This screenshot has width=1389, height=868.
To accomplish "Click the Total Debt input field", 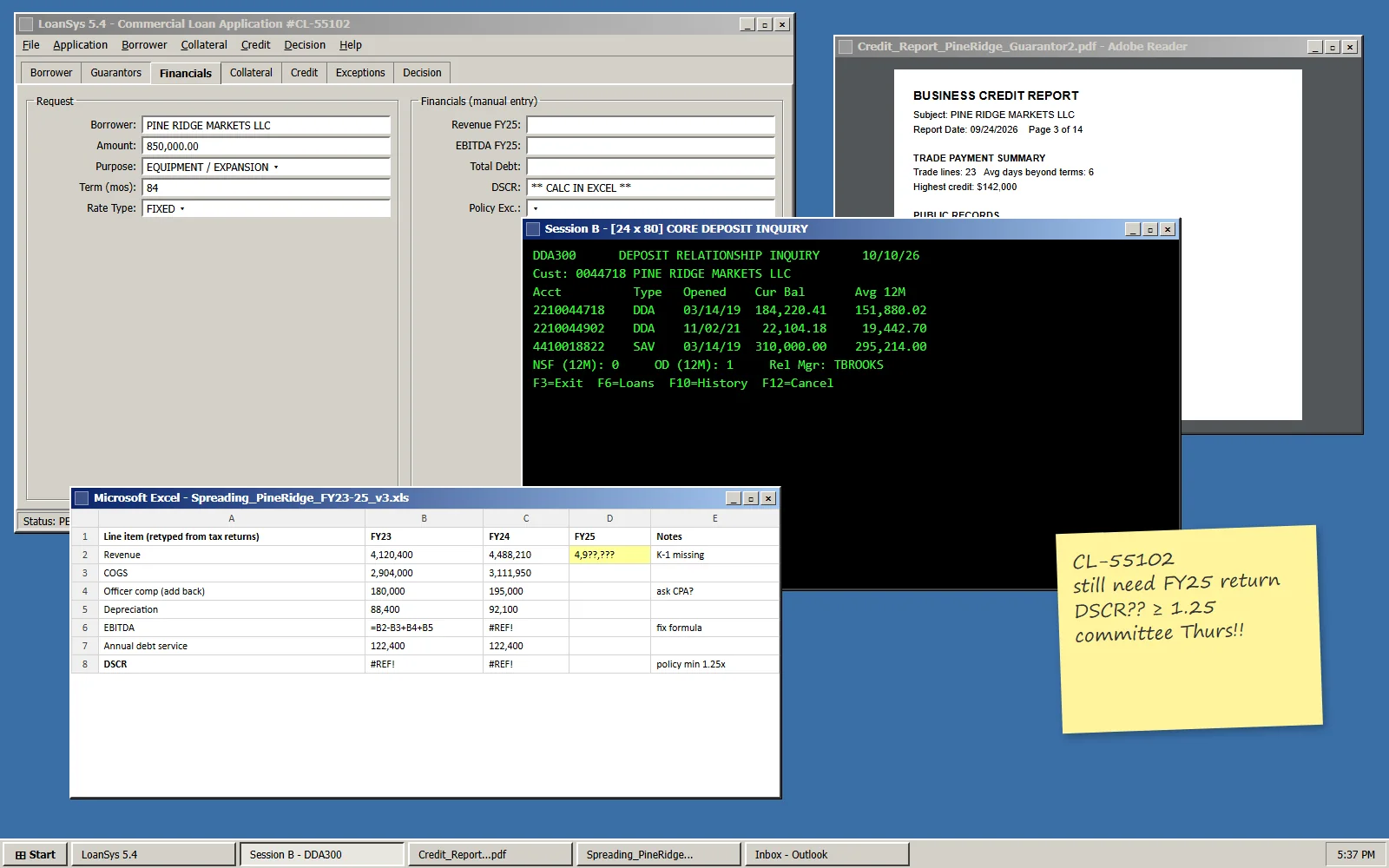I will (651, 168).
